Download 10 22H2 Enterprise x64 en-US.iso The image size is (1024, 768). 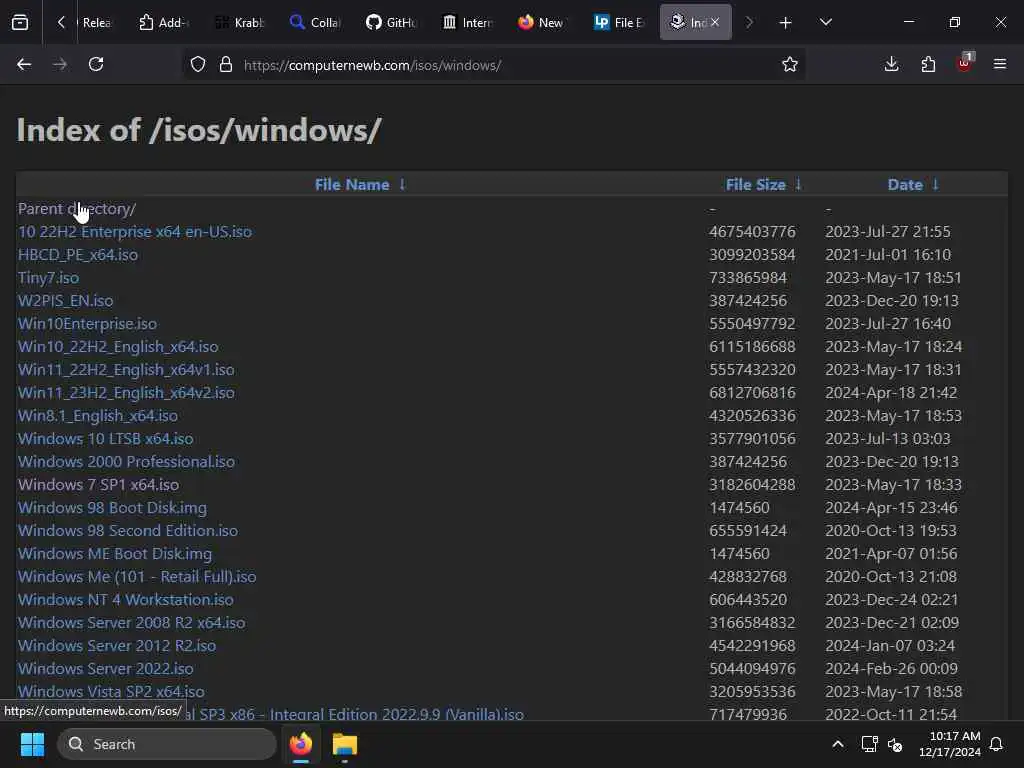(135, 232)
